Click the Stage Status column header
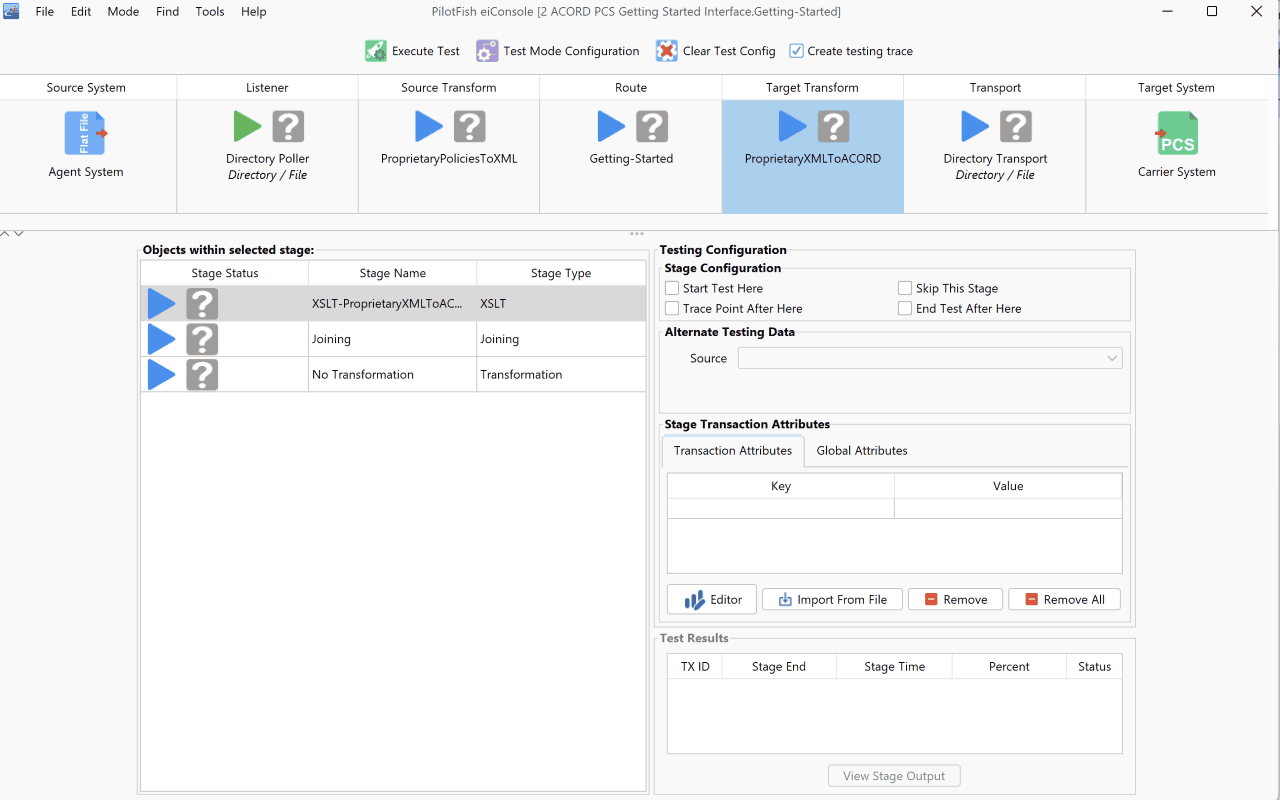The image size is (1280, 800). [225, 273]
